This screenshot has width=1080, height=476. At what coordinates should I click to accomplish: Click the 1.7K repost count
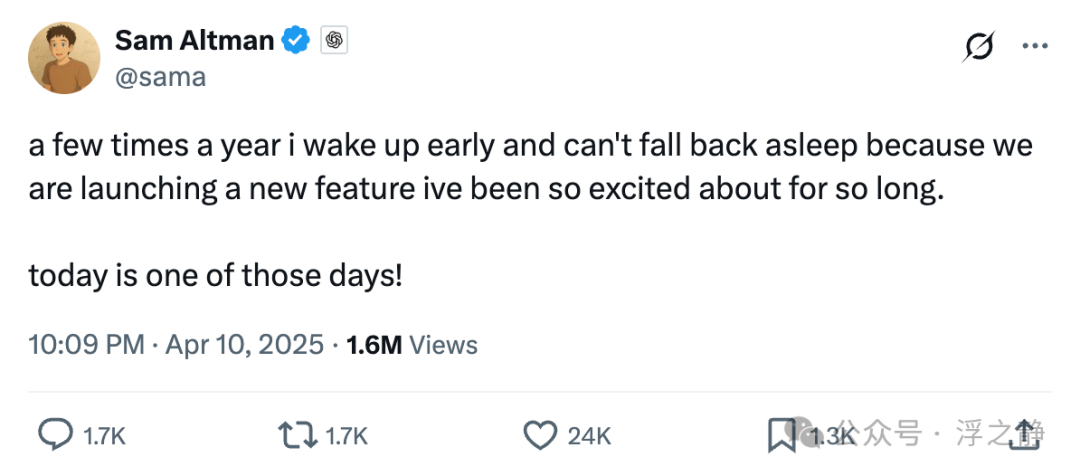click(347, 435)
